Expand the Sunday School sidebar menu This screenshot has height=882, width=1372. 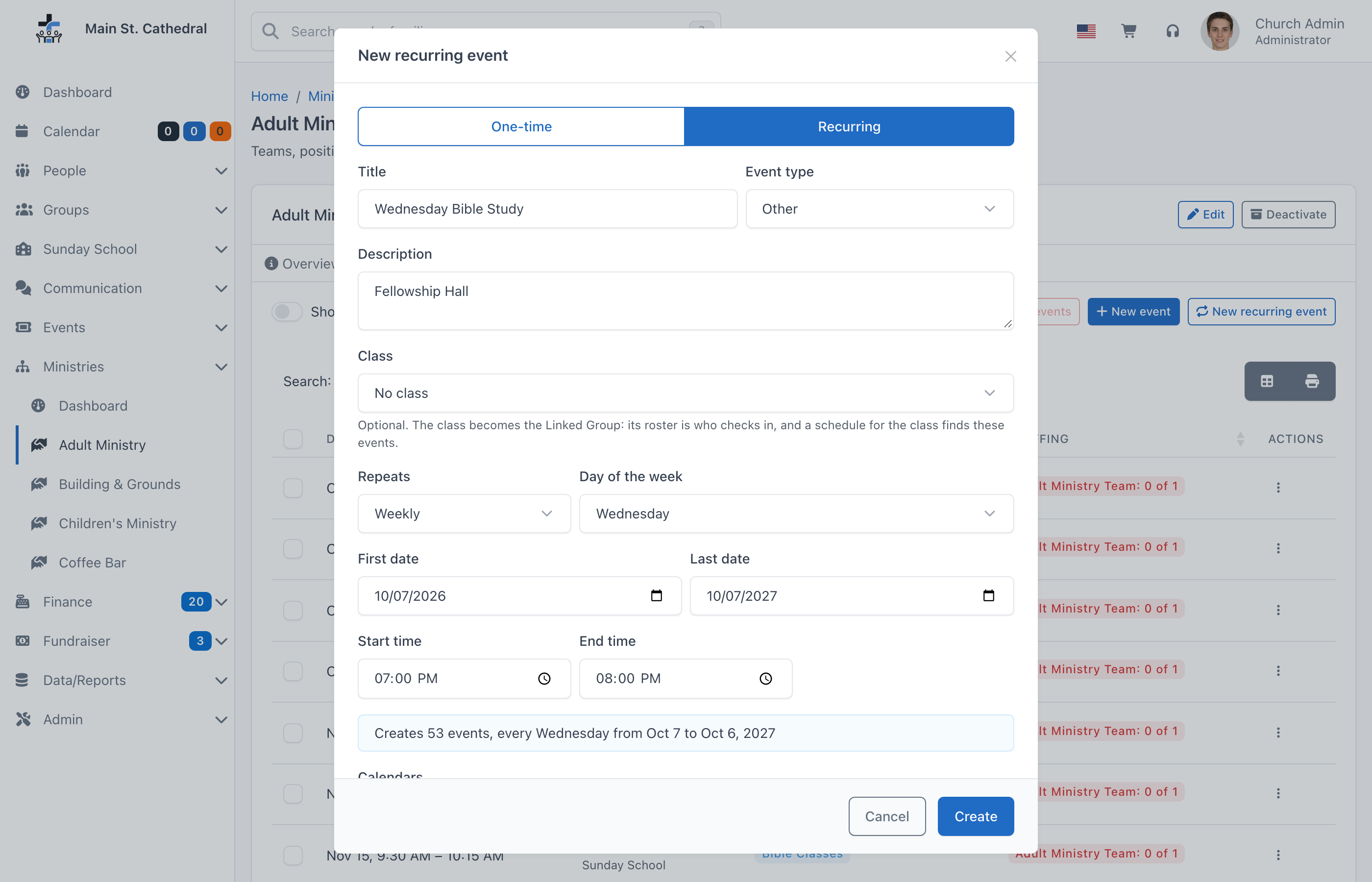[117, 249]
